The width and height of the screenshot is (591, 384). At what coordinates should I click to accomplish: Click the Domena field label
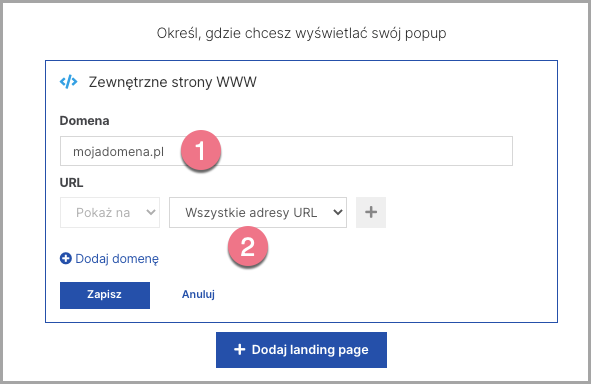[84, 121]
